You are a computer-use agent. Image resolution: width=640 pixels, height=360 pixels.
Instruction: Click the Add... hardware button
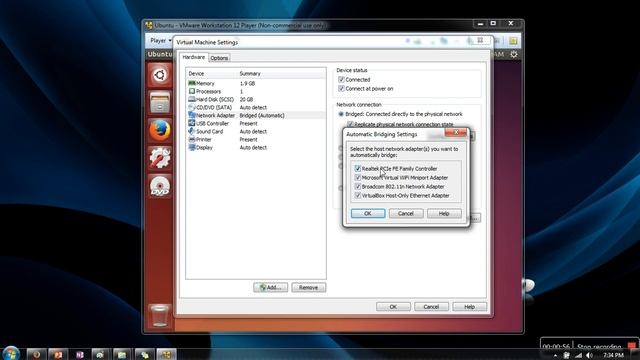pyautogui.click(x=270, y=287)
